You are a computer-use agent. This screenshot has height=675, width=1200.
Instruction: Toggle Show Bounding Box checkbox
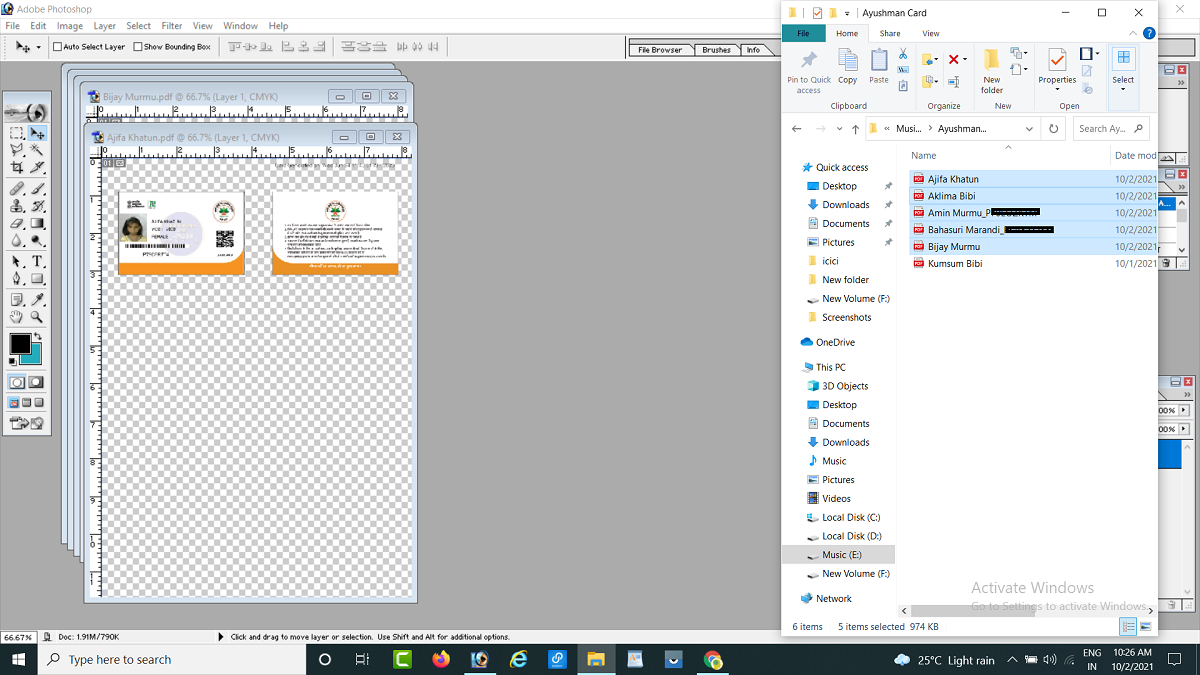pyautogui.click(x=138, y=47)
